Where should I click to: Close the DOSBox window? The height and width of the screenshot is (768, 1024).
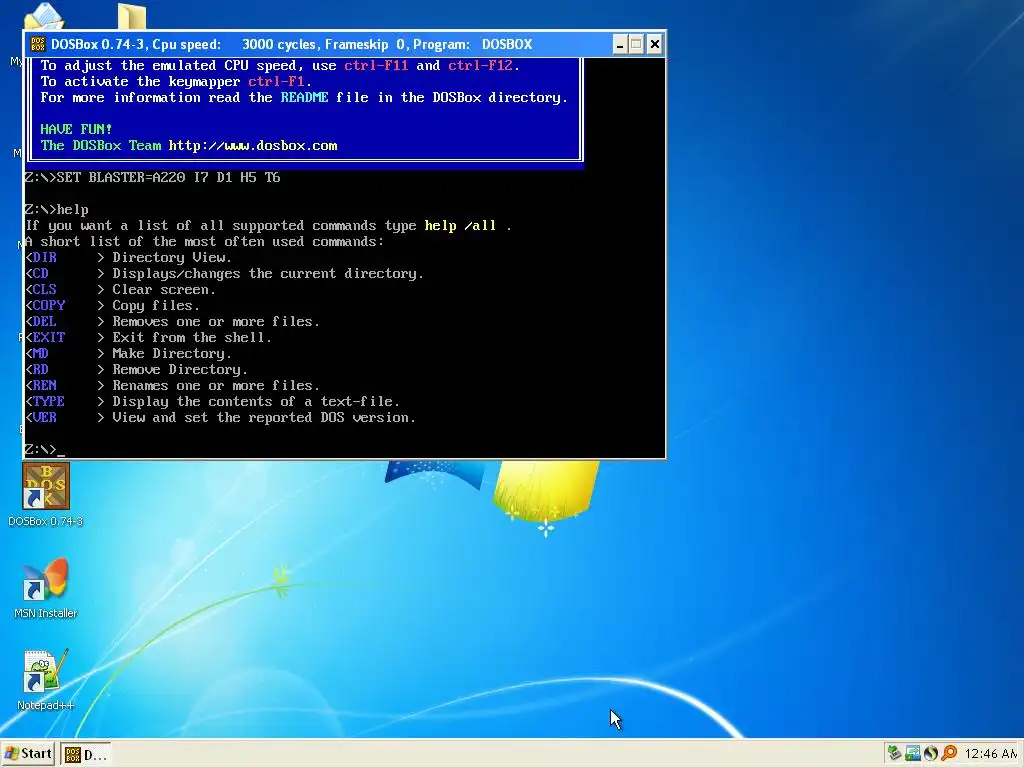654,44
